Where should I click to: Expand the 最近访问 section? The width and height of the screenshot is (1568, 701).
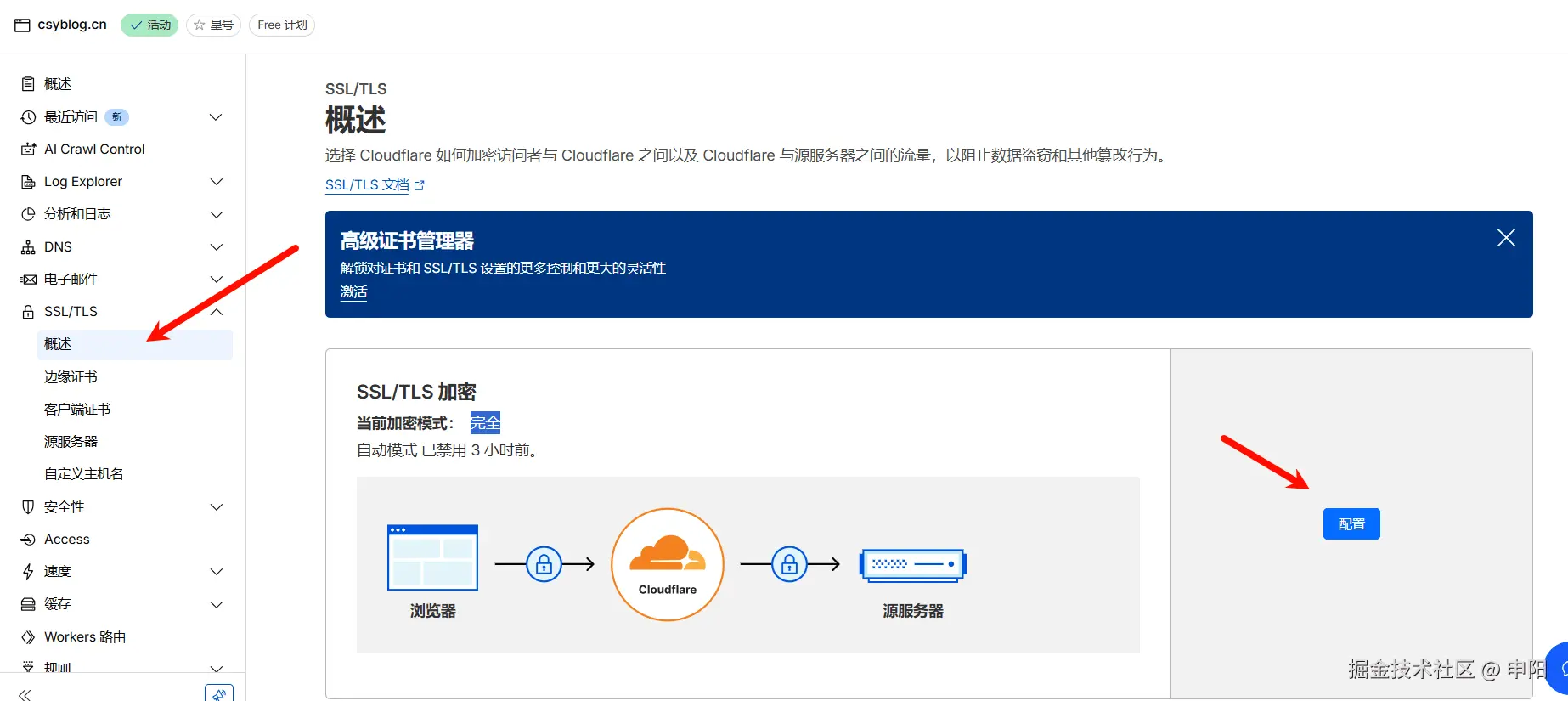click(216, 117)
